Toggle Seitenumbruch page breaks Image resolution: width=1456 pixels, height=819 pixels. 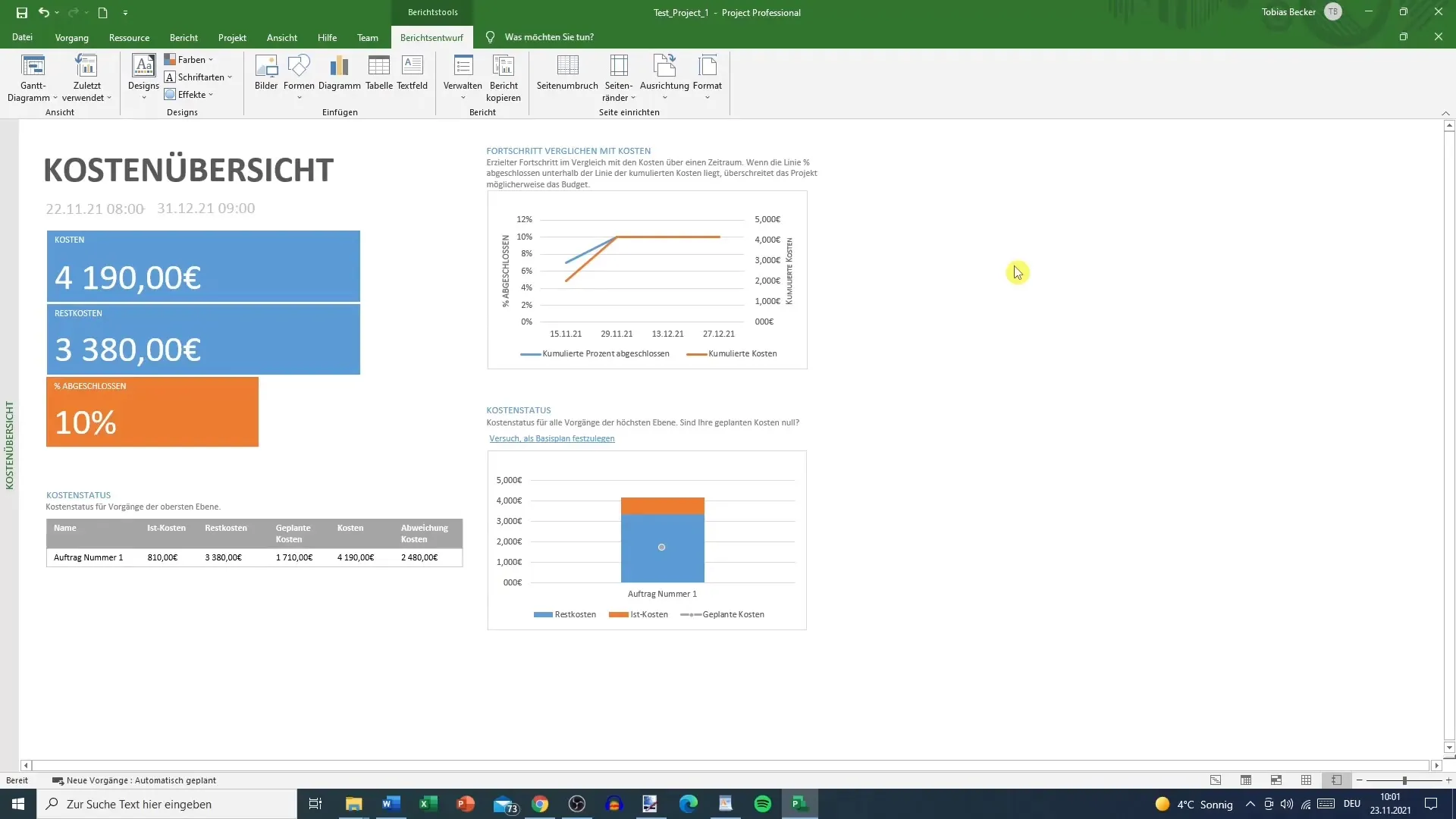point(567,73)
